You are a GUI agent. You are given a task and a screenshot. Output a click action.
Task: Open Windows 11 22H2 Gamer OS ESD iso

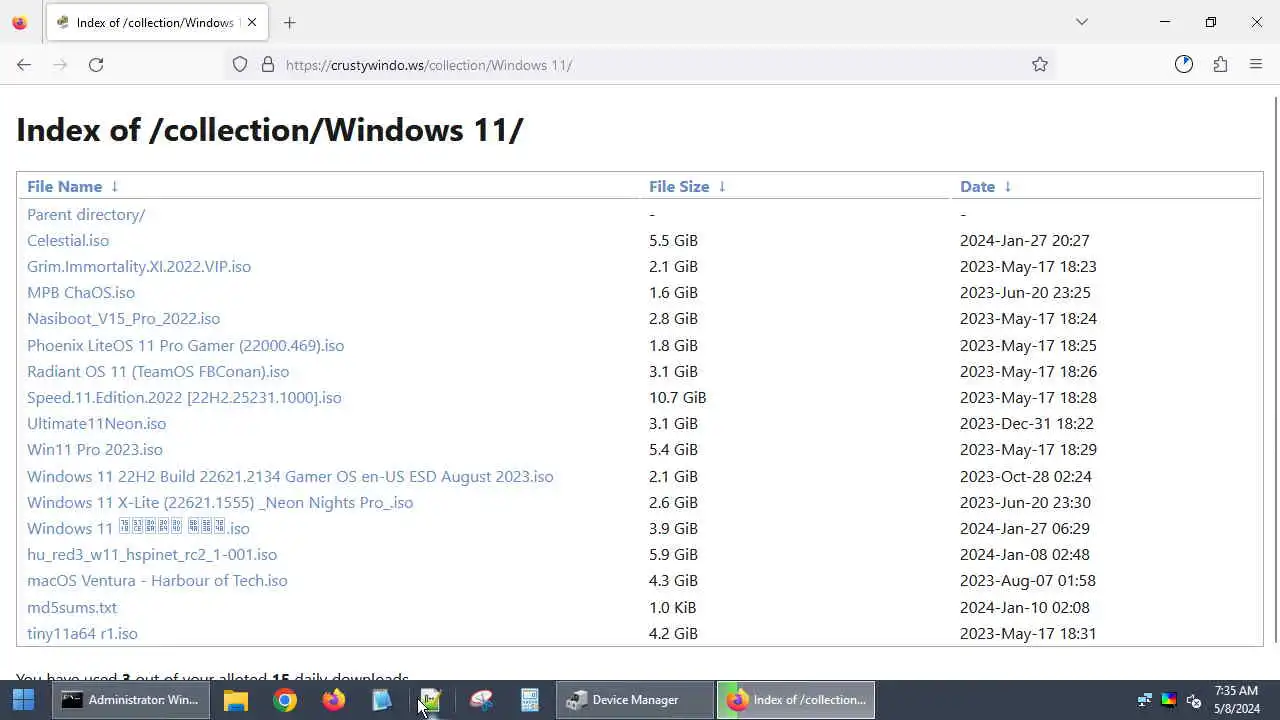coord(290,476)
